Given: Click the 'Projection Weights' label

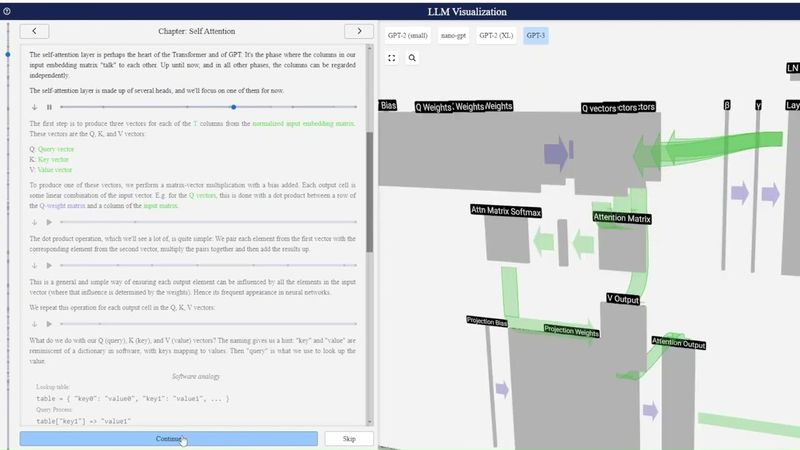Looking at the screenshot, I should tap(571, 331).
